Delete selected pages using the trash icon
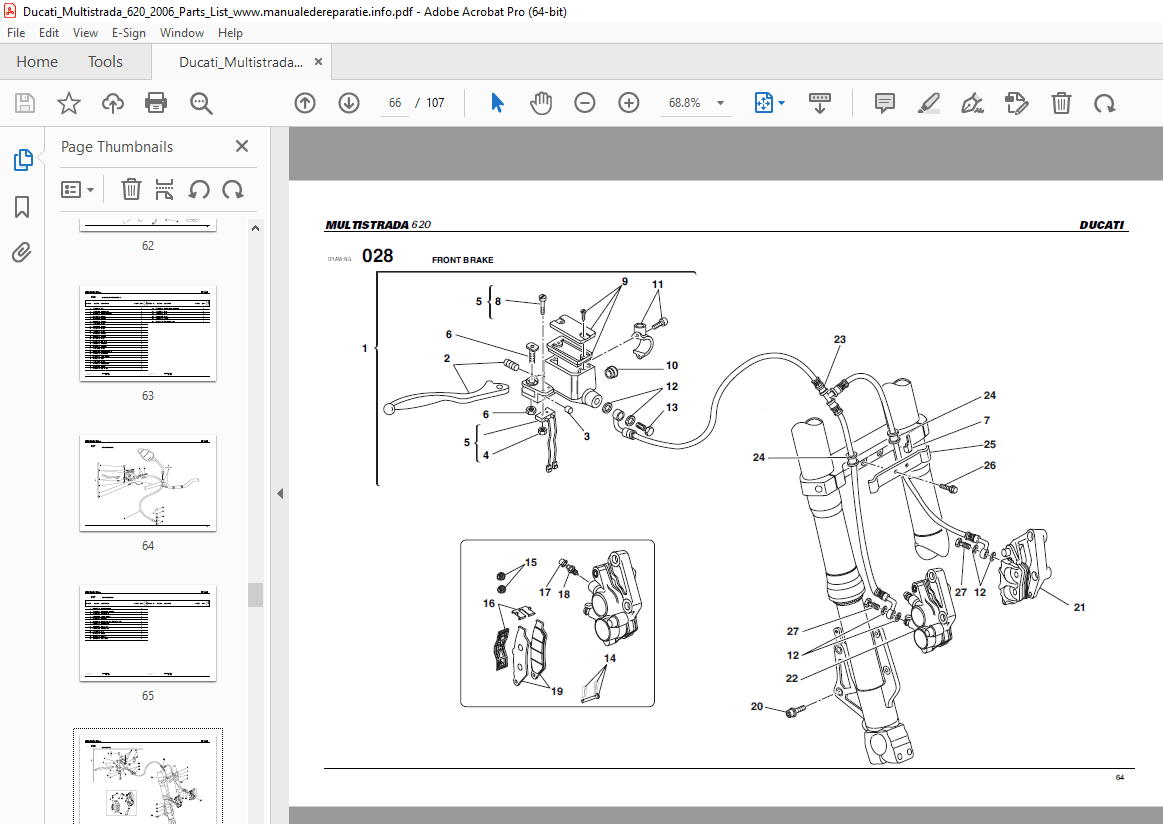The image size is (1163, 824). pyautogui.click(x=131, y=189)
